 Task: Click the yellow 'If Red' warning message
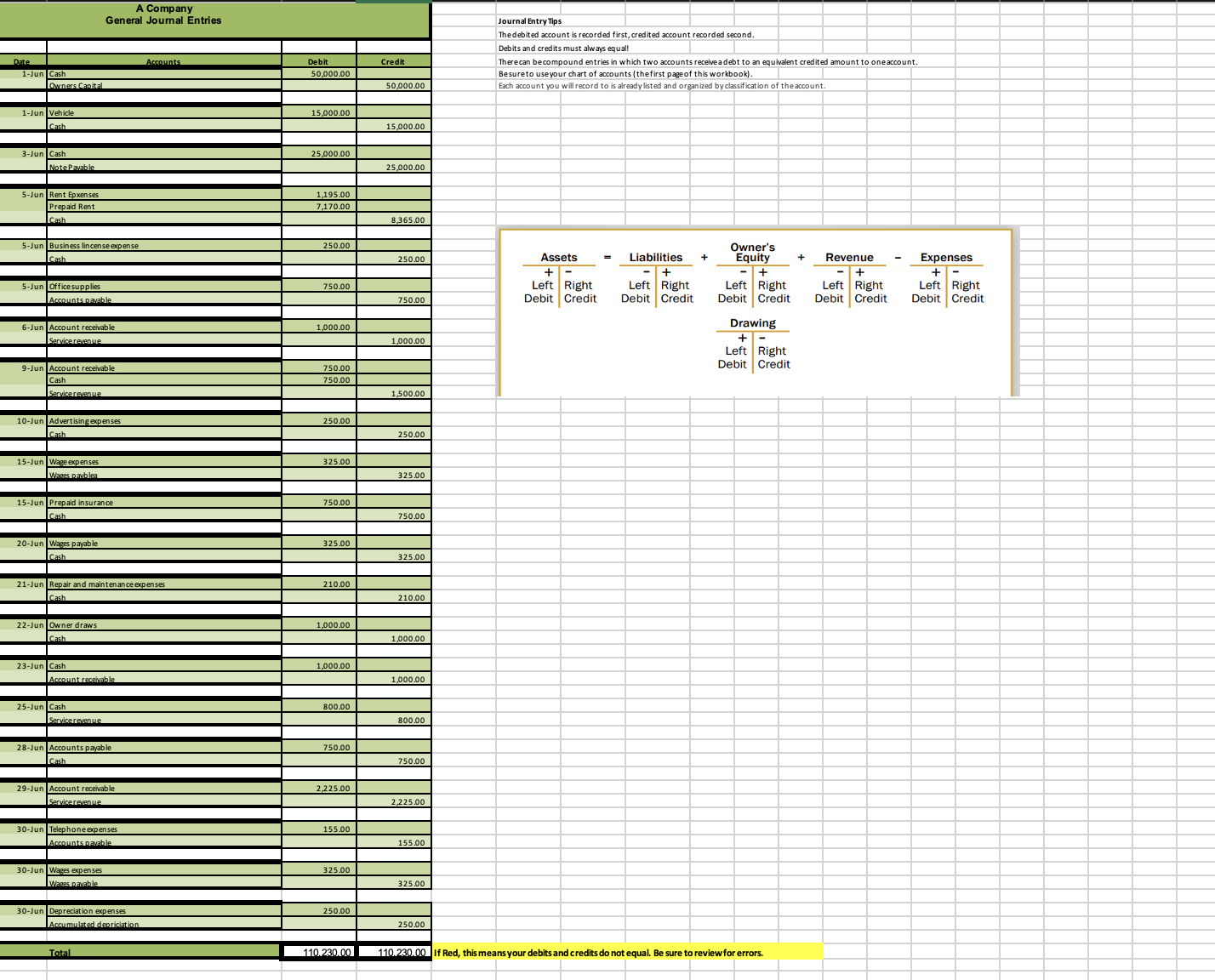pos(628,952)
